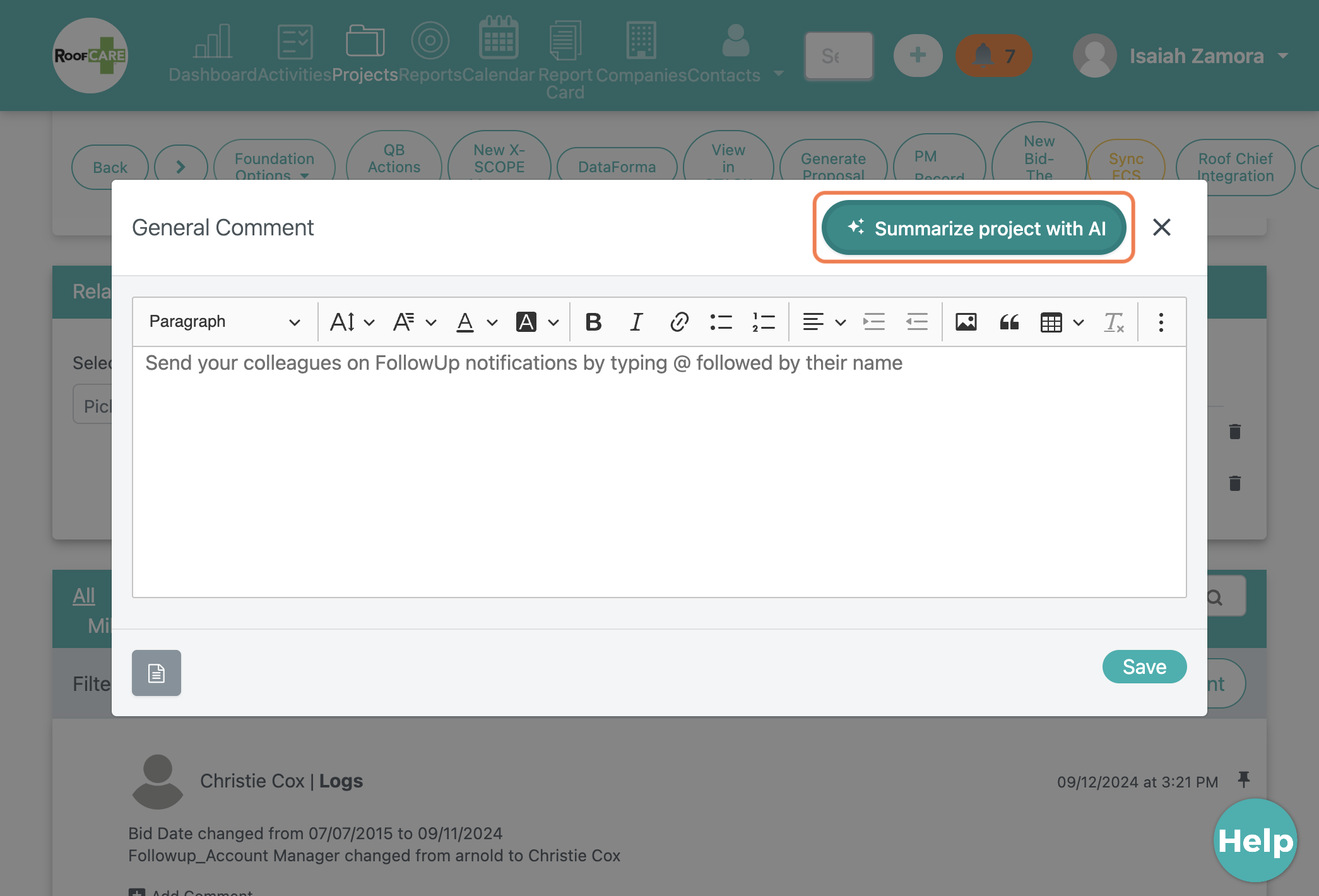Viewport: 1319px width, 896px height.
Task: Increase indent in the editor toolbar
Action: coord(874,322)
